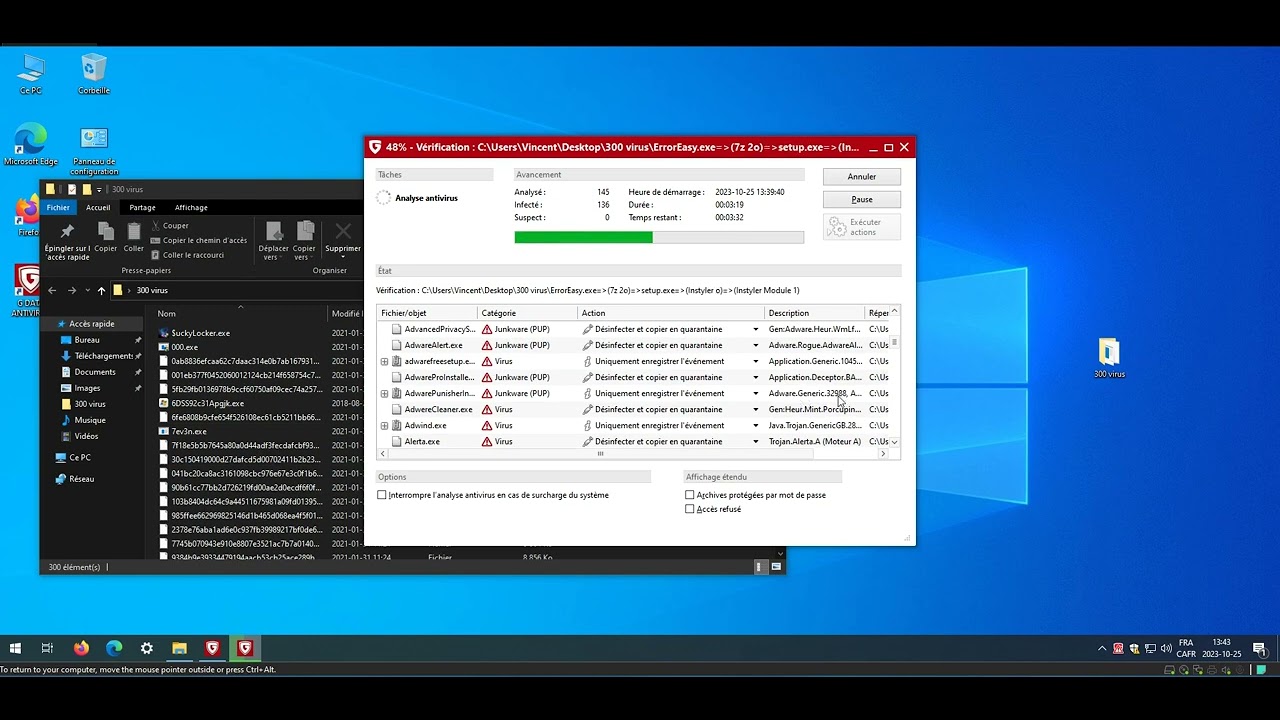Open Microsoft Edge desktop shortcut
Image resolution: width=1280 pixels, height=720 pixels.
[31, 145]
